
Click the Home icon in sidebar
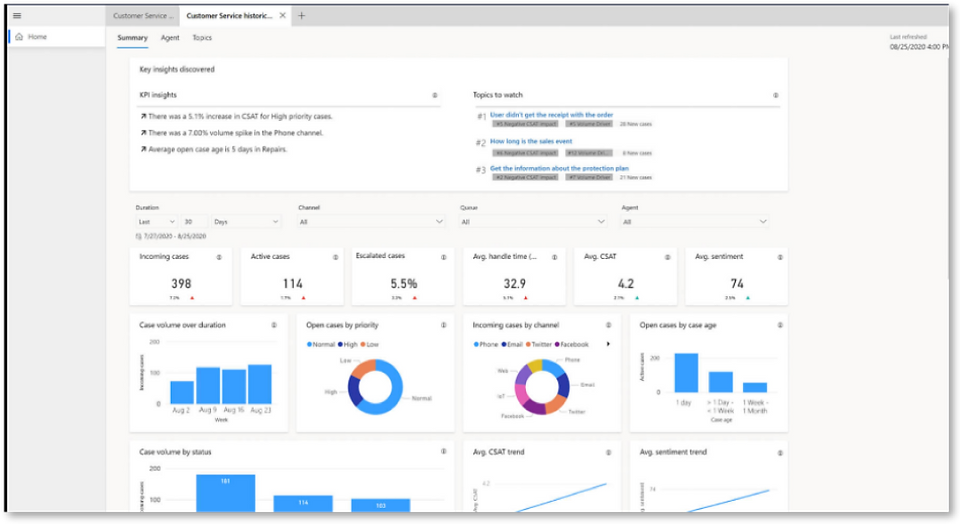(x=19, y=37)
